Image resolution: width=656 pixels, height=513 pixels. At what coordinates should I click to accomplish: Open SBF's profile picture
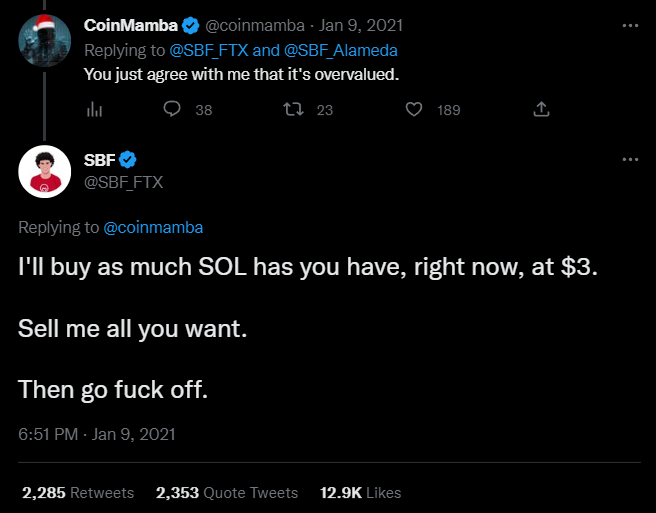tap(43, 171)
